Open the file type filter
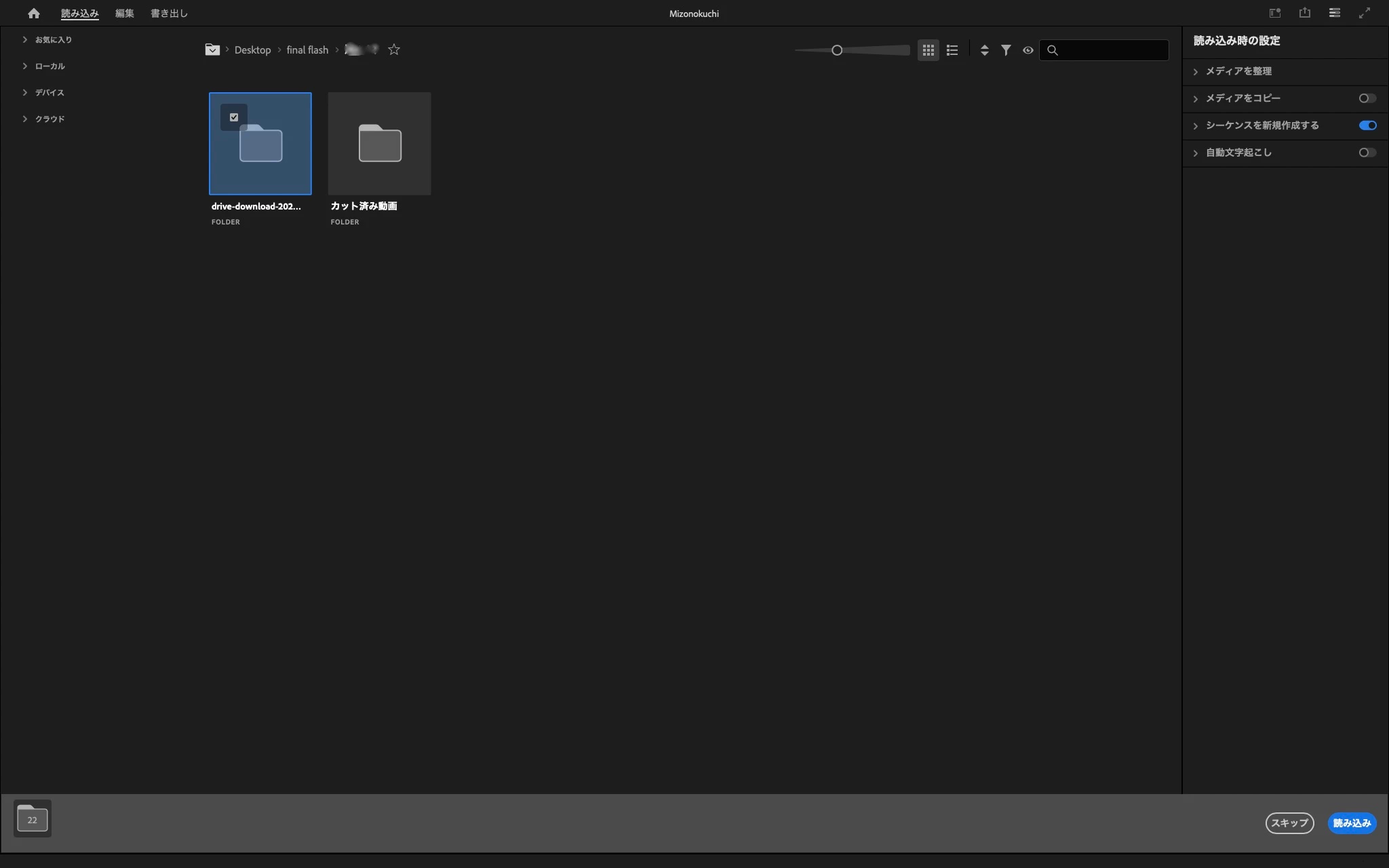1389x868 pixels. pos(1006,50)
